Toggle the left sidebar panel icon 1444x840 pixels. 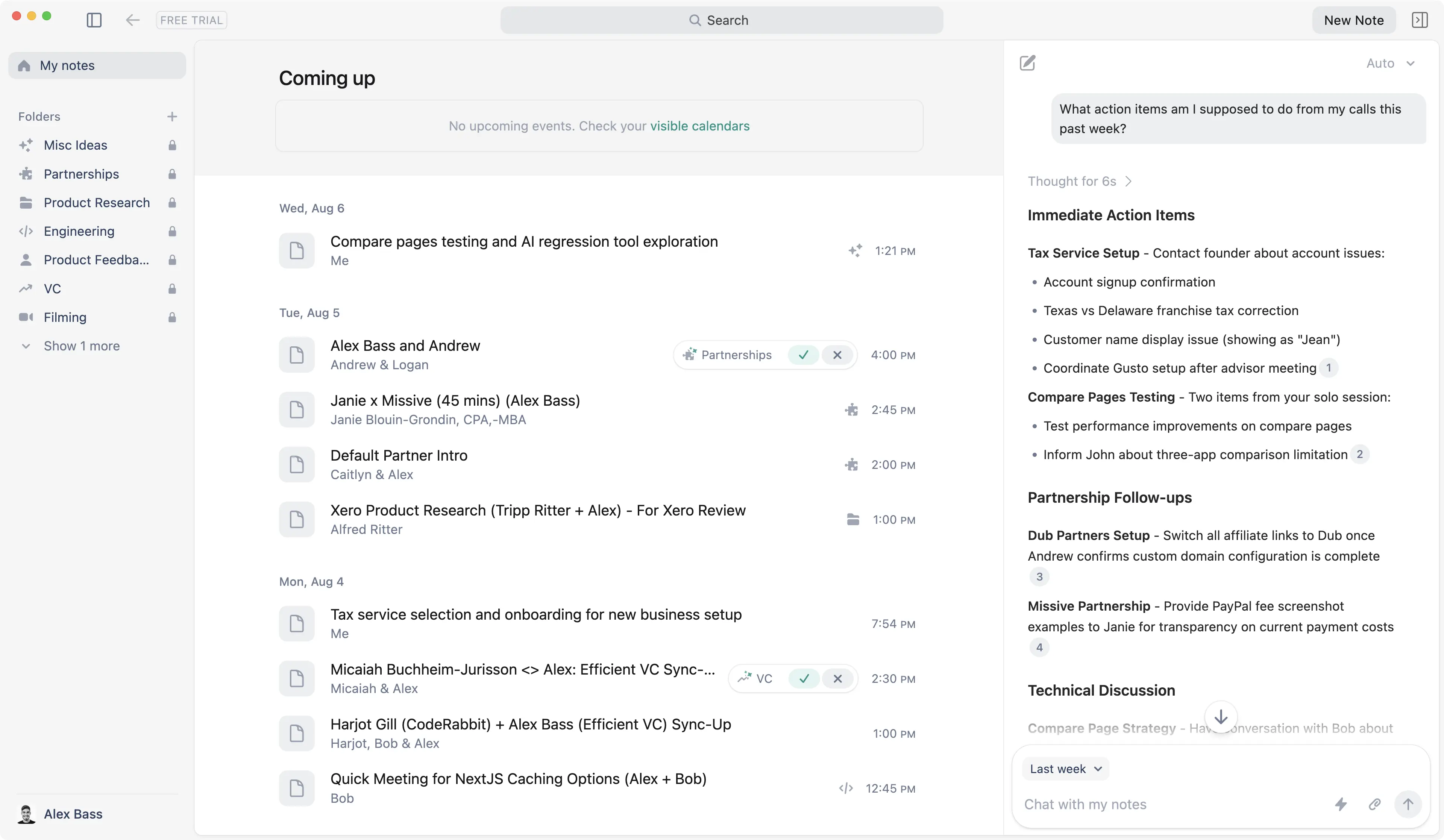click(94, 20)
